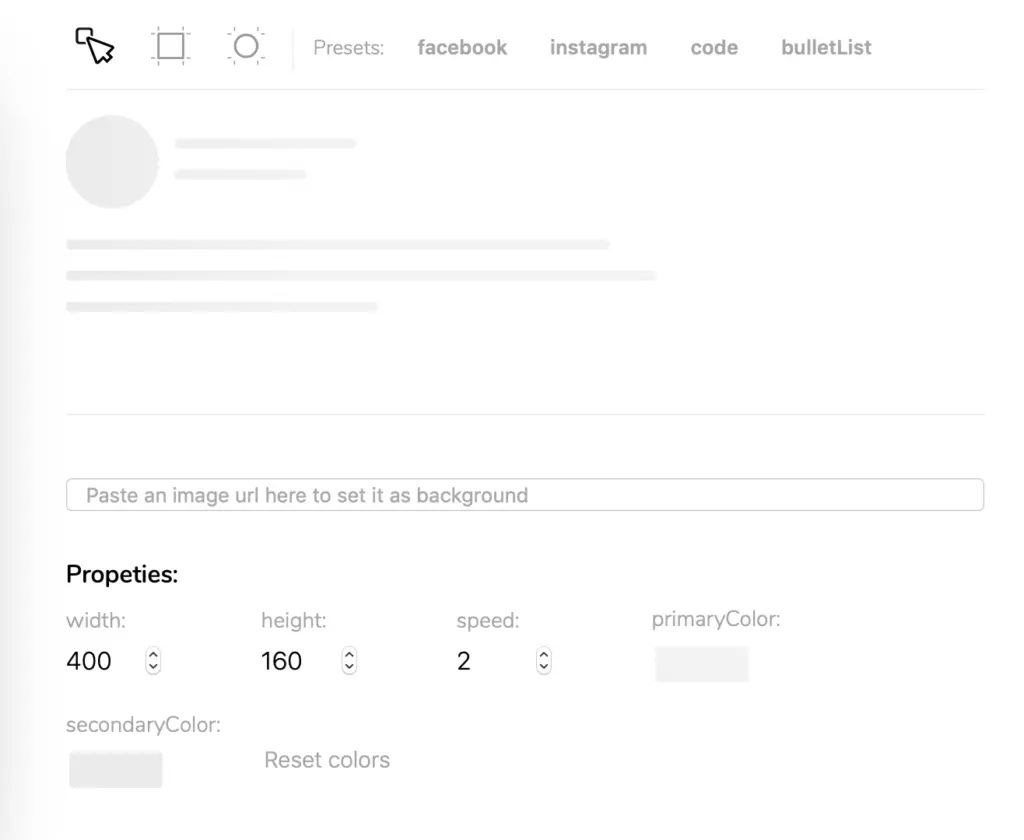
Task: Click the top title bar skeleton line
Action: (x=265, y=143)
